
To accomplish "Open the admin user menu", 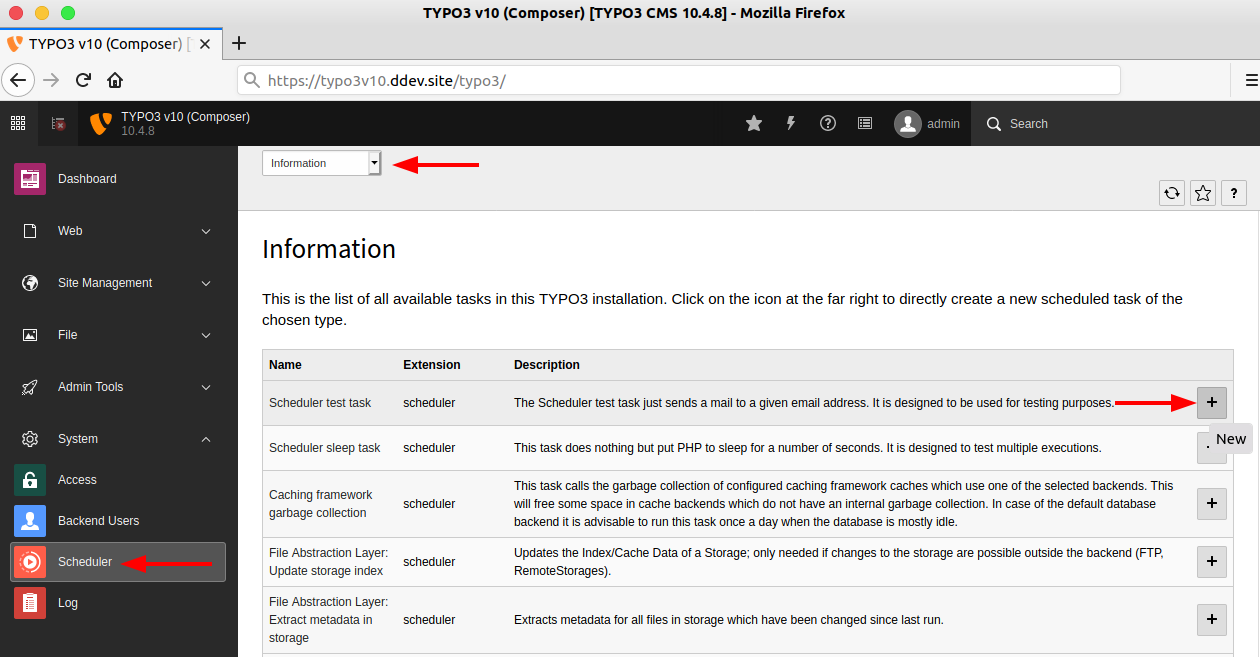I will pyautogui.click(x=925, y=123).
